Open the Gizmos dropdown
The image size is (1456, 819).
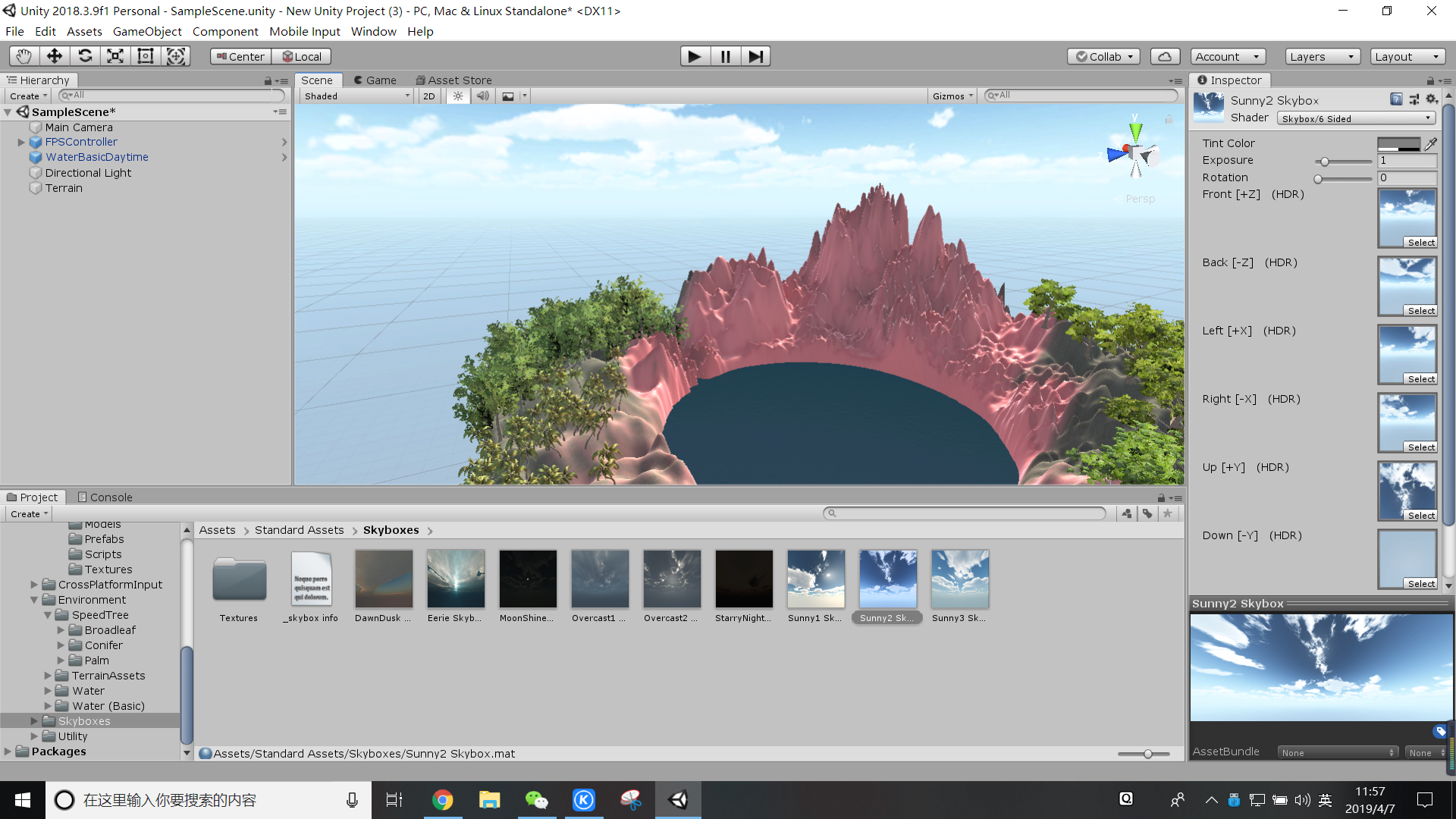952,96
